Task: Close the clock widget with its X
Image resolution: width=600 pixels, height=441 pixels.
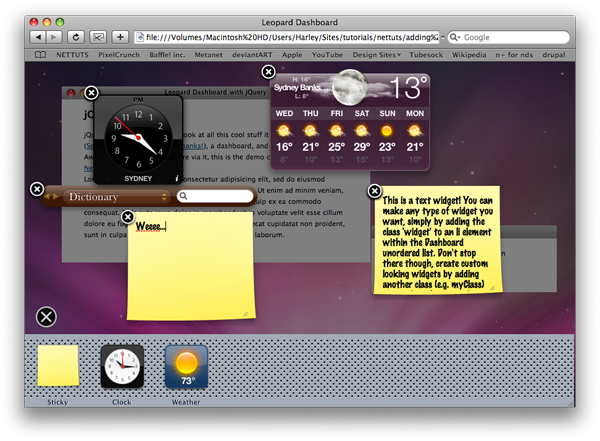Action: click(91, 93)
